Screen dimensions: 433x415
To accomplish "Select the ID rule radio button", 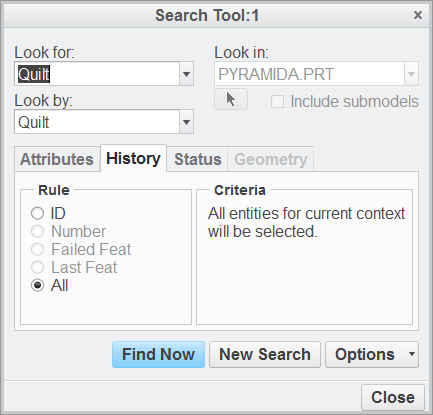I will coord(37,213).
